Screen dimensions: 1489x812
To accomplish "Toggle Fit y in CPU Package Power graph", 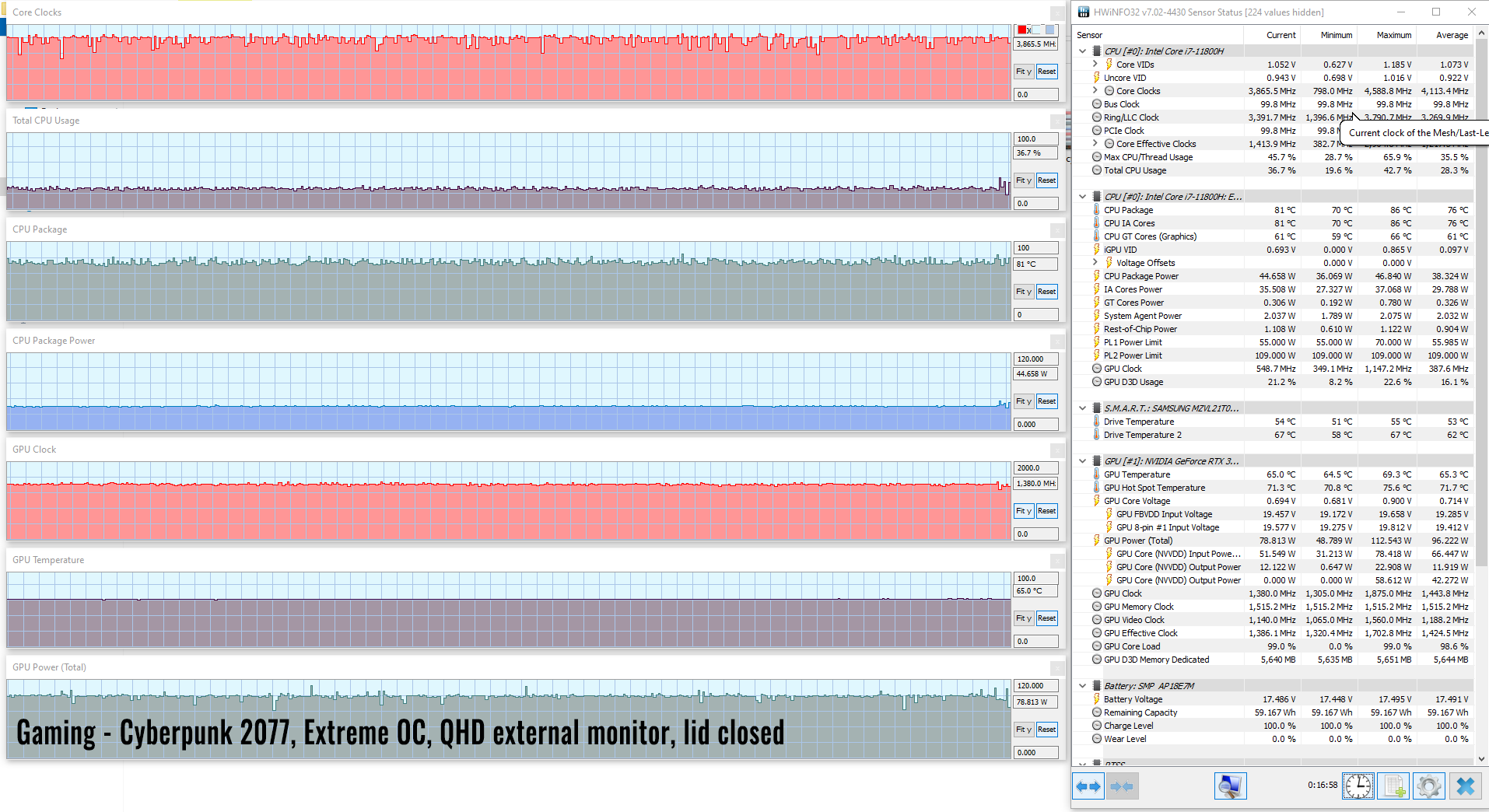I will (1024, 401).
